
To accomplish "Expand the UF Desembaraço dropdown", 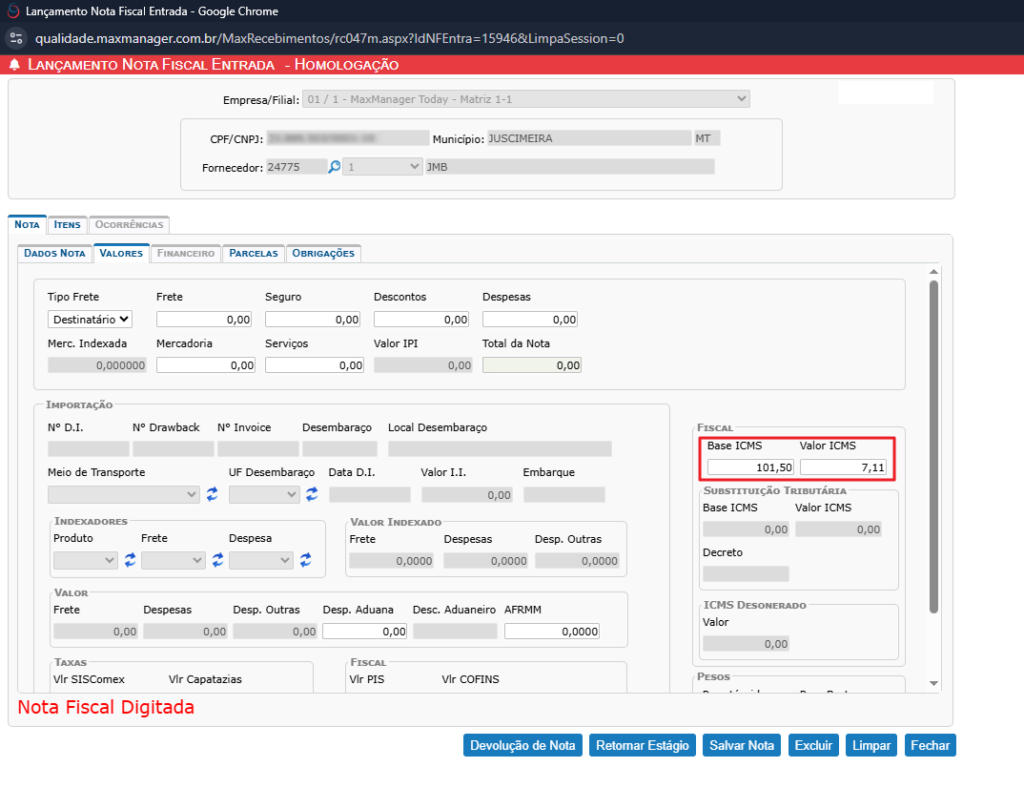I will pyautogui.click(x=264, y=494).
